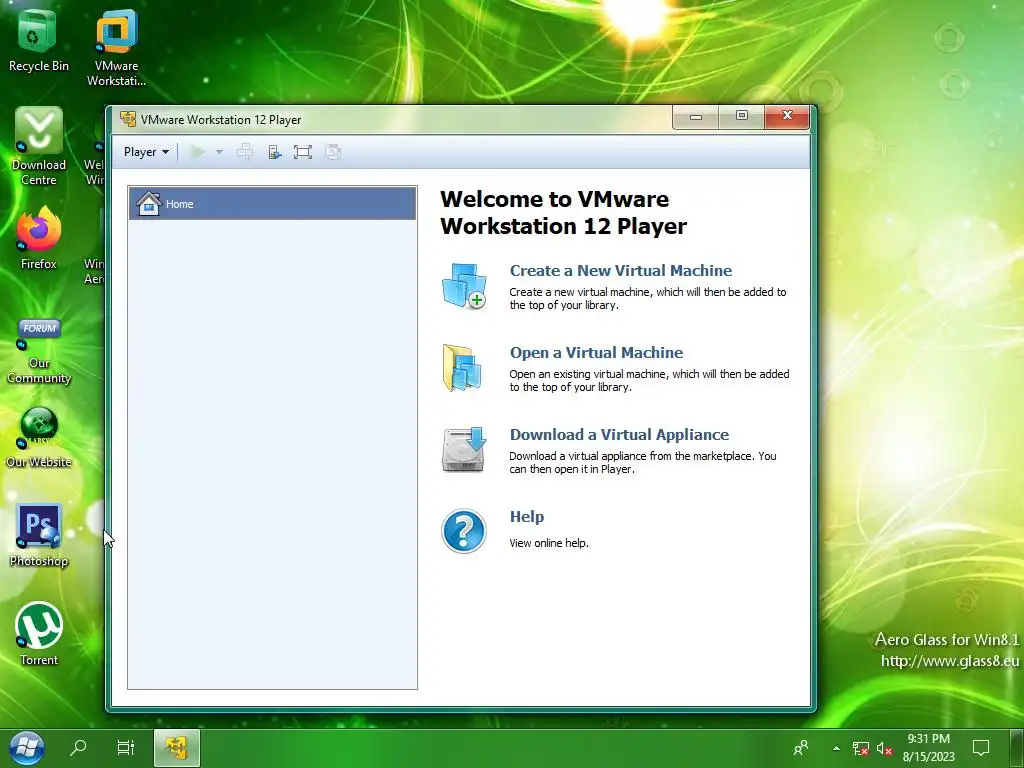This screenshot has height=768, width=1024.
Task: Click Download a Virtual Appliance link
Action: [619, 434]
